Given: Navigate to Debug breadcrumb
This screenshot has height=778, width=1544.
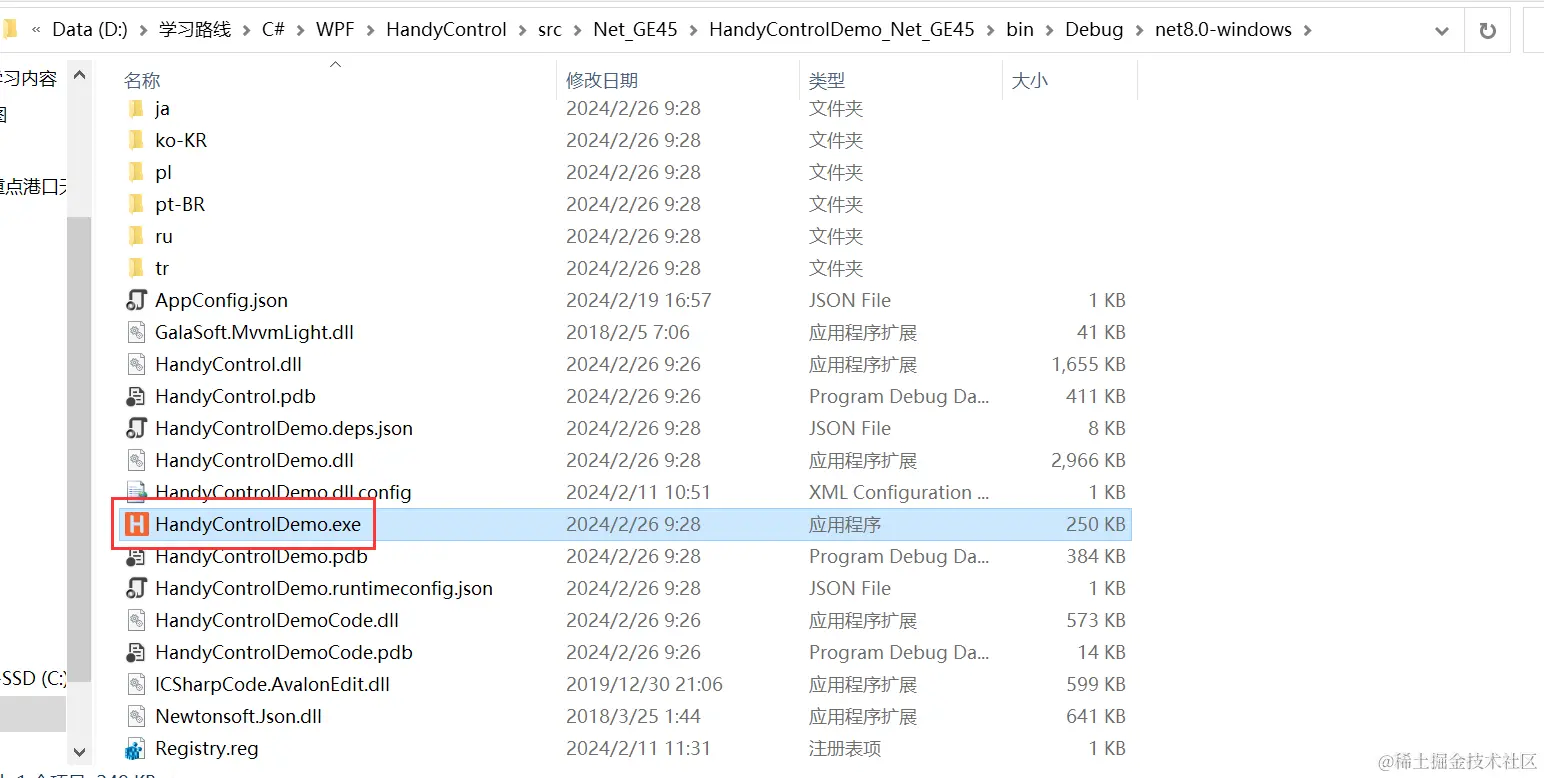Looking at the screenshot, I should tap(1094, 30).
